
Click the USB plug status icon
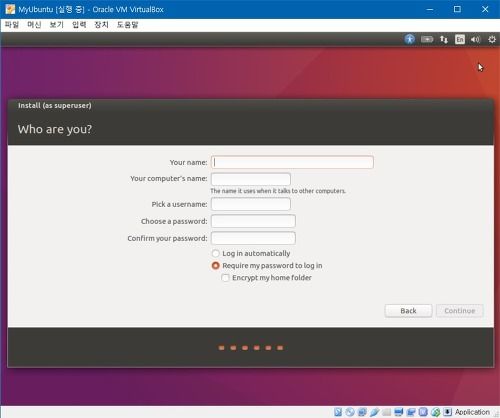point(375,412)
